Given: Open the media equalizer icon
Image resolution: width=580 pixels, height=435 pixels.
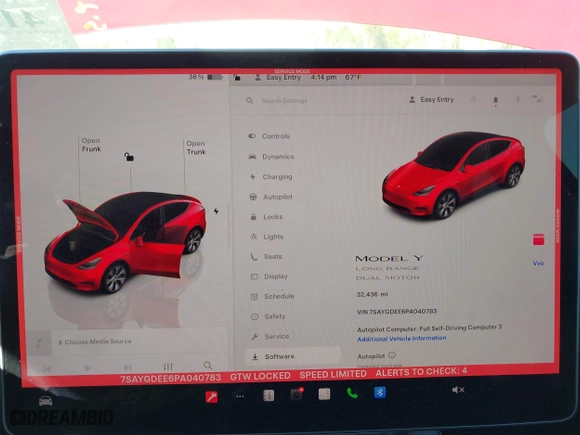Looking at the screenshot, I should (x=168, y=367).
